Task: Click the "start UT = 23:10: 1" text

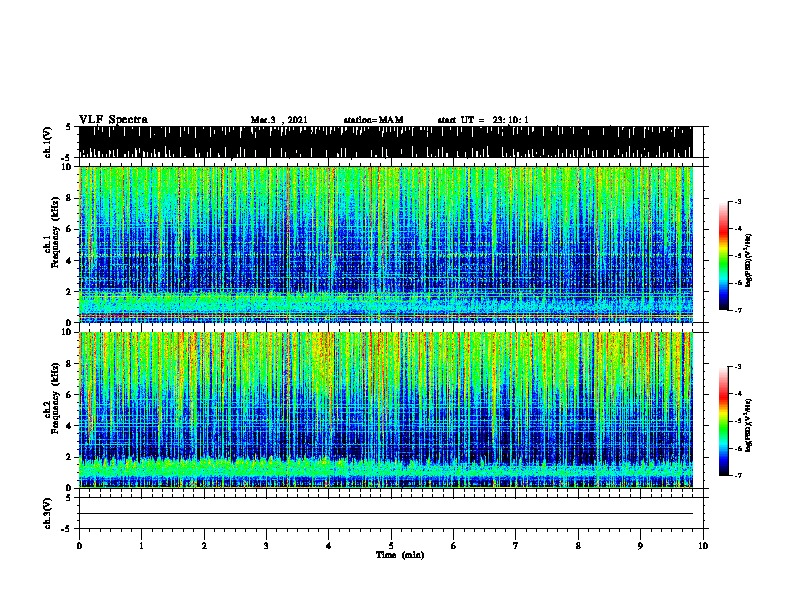Action: (x=483, y=120)
